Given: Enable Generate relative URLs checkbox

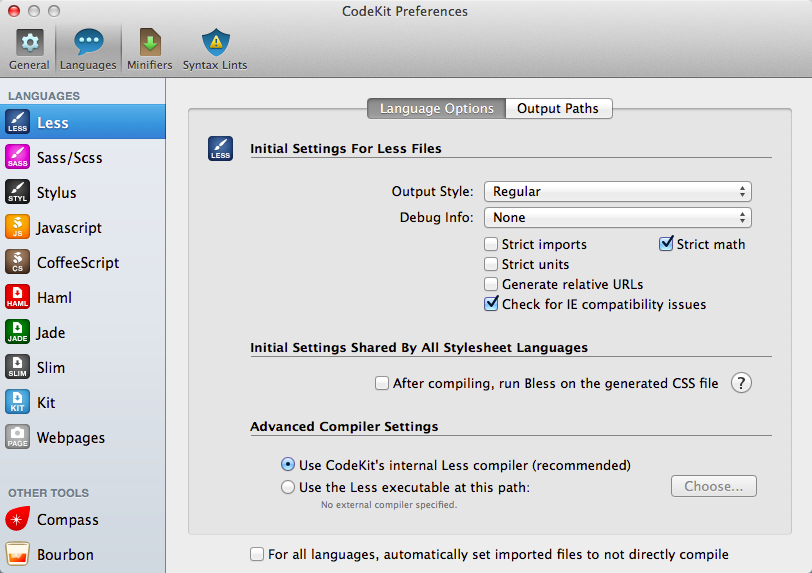Looking at the screenshot, I should click(x=491, y=284).
